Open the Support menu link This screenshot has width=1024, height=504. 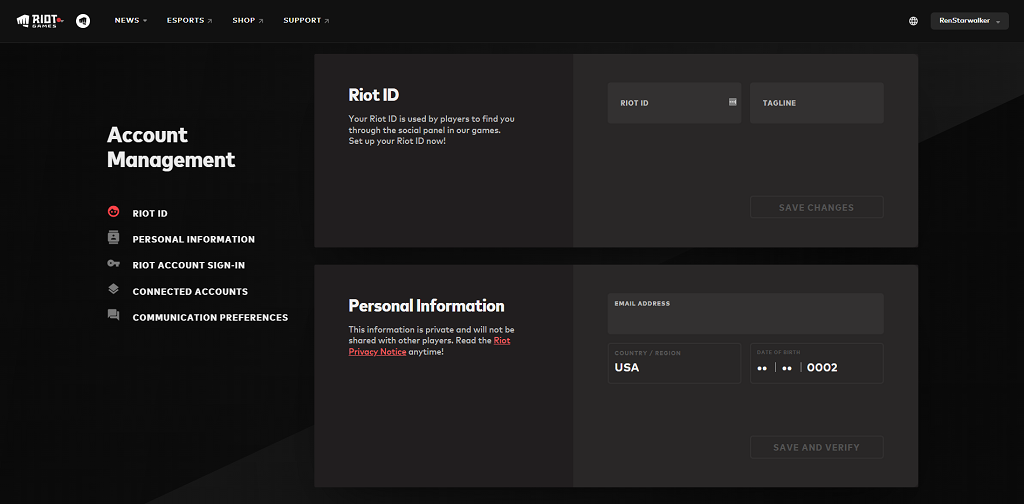click(x=306, y=20)
